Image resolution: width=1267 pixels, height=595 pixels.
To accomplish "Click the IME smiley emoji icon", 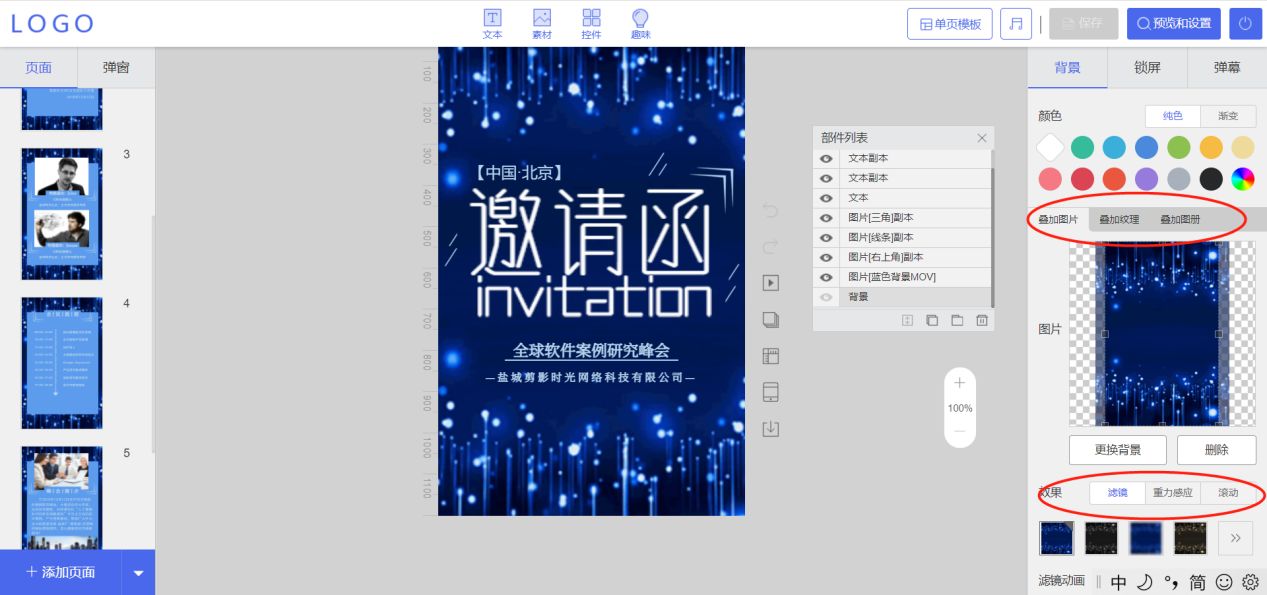I will tap(1224, 582).
